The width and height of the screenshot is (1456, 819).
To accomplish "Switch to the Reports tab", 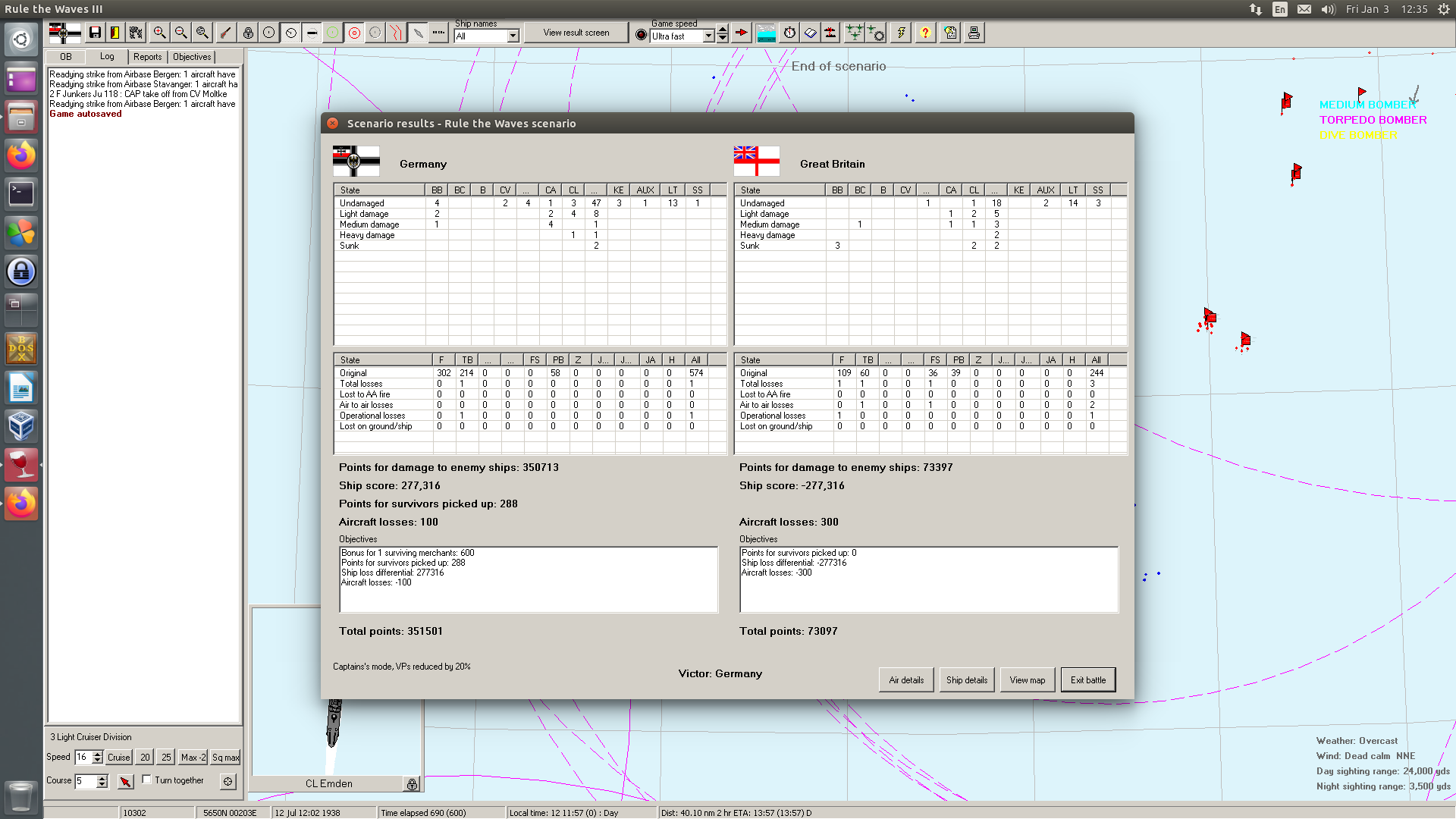I will [147, 57].
